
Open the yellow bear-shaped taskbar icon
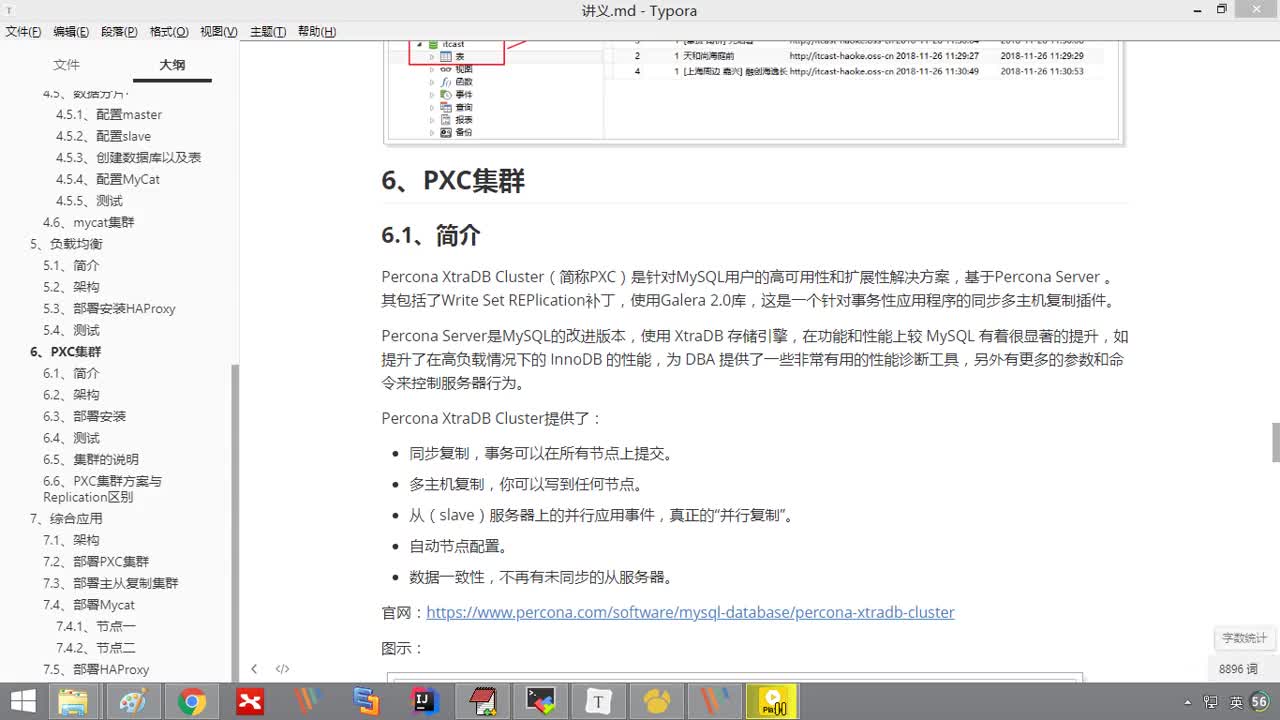click(656, 701)
